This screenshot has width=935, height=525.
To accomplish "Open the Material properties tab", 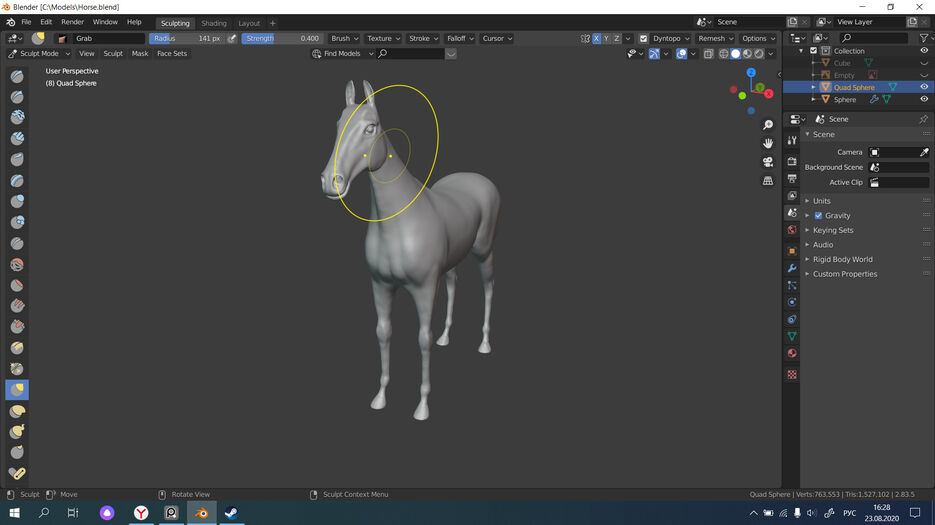I will click(792, 353).
